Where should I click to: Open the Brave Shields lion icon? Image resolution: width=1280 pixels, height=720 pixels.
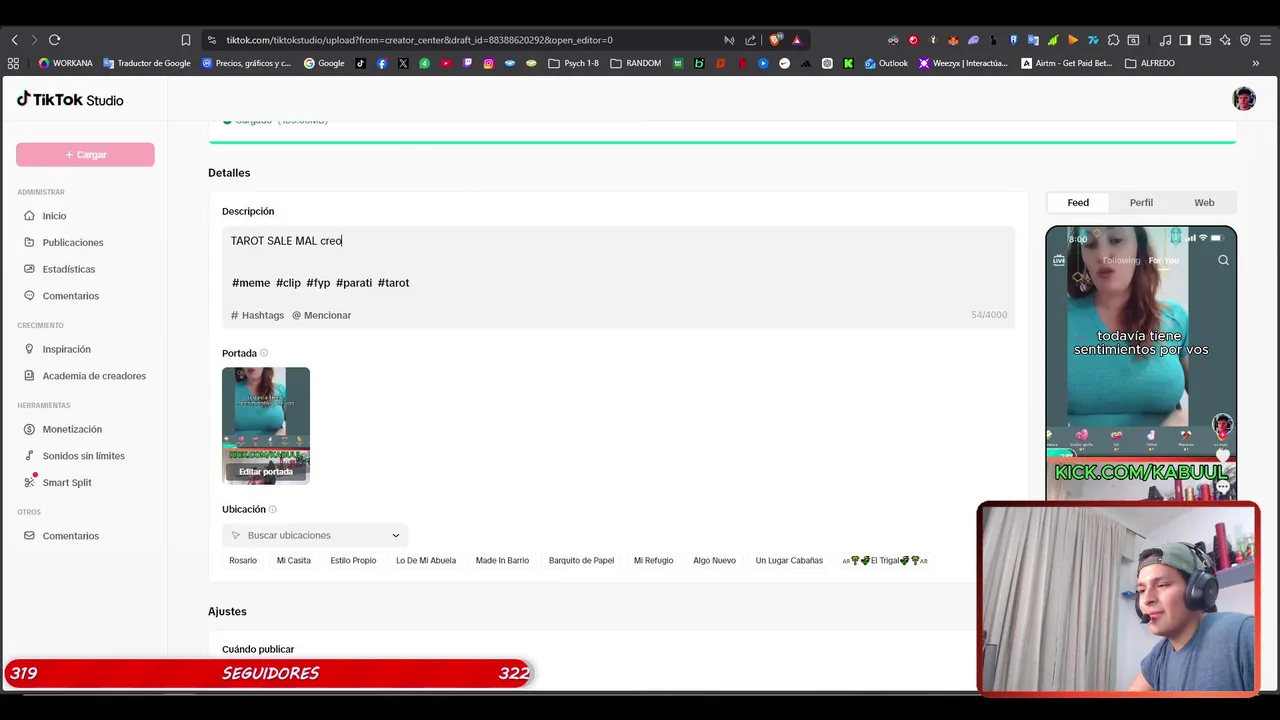(775, 40)
